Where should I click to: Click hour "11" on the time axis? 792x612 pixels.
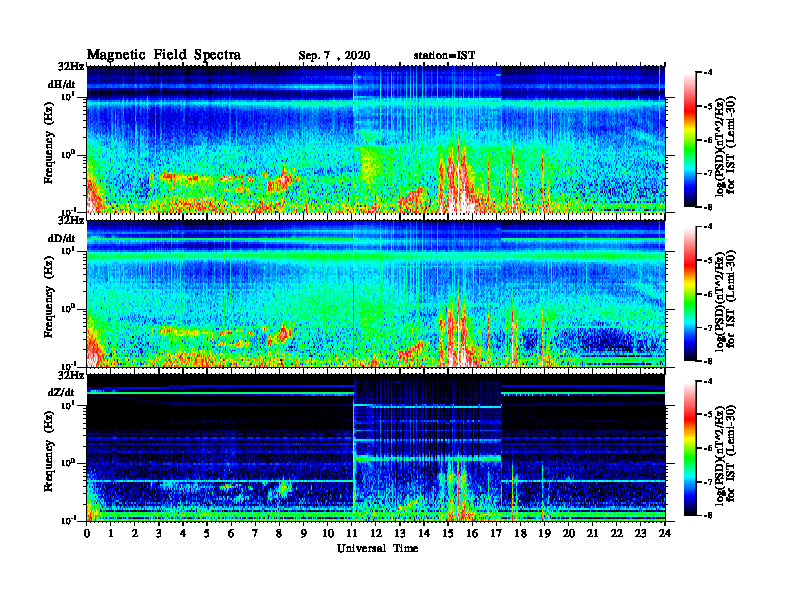tap(352, 533)
